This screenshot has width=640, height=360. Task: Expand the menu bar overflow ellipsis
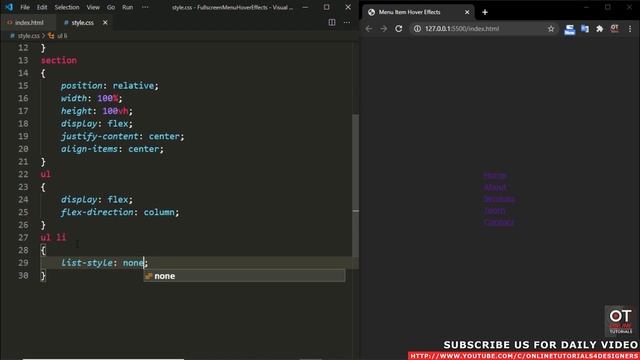click(x=145, y=7)
